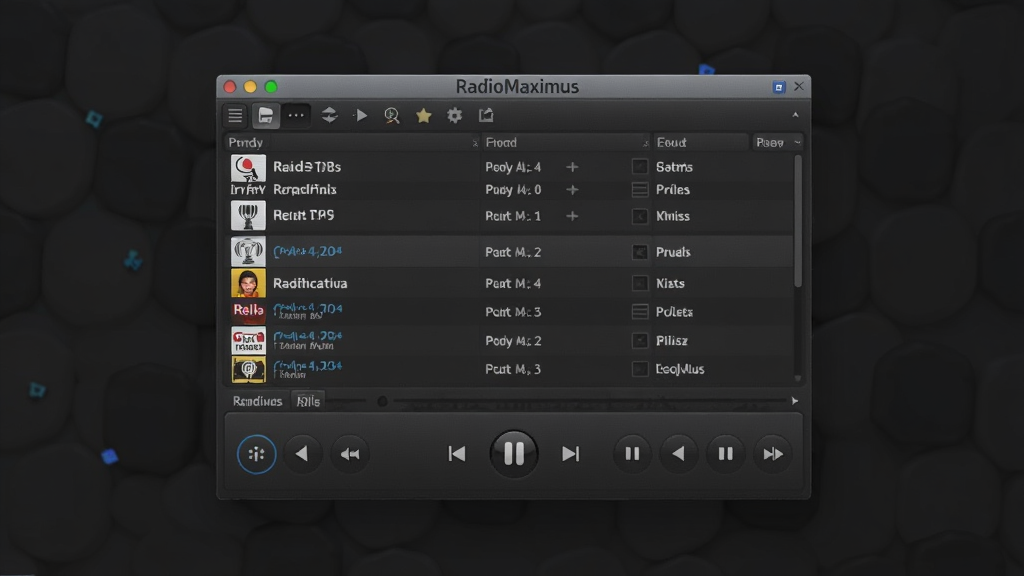
Task: Click the pause button right of next track
Action: click(632, 454)
